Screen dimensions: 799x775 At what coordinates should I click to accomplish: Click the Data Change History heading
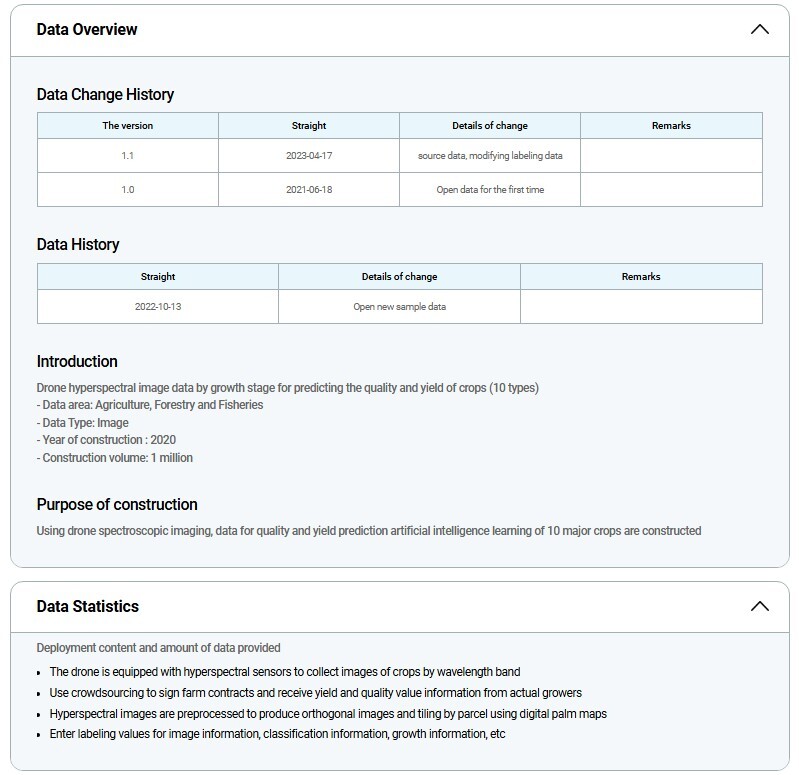[x=105, y=95]
